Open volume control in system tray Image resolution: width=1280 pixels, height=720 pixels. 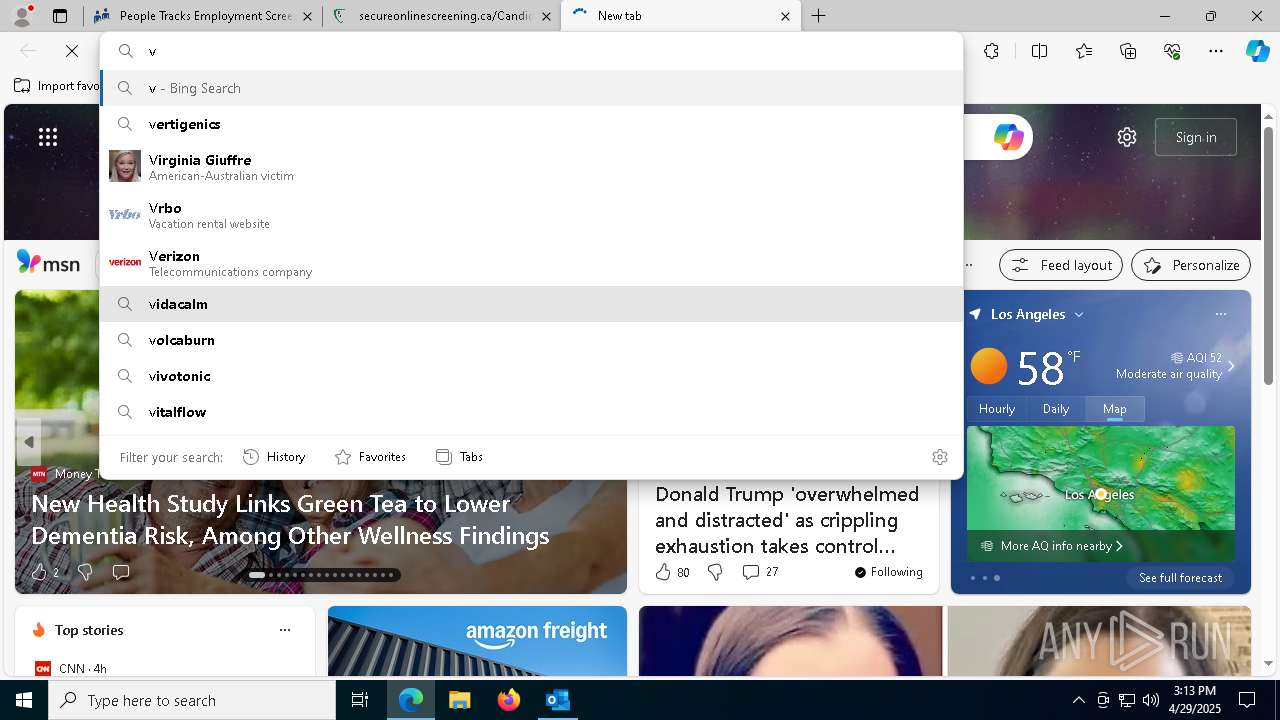tap(1151, 700)
